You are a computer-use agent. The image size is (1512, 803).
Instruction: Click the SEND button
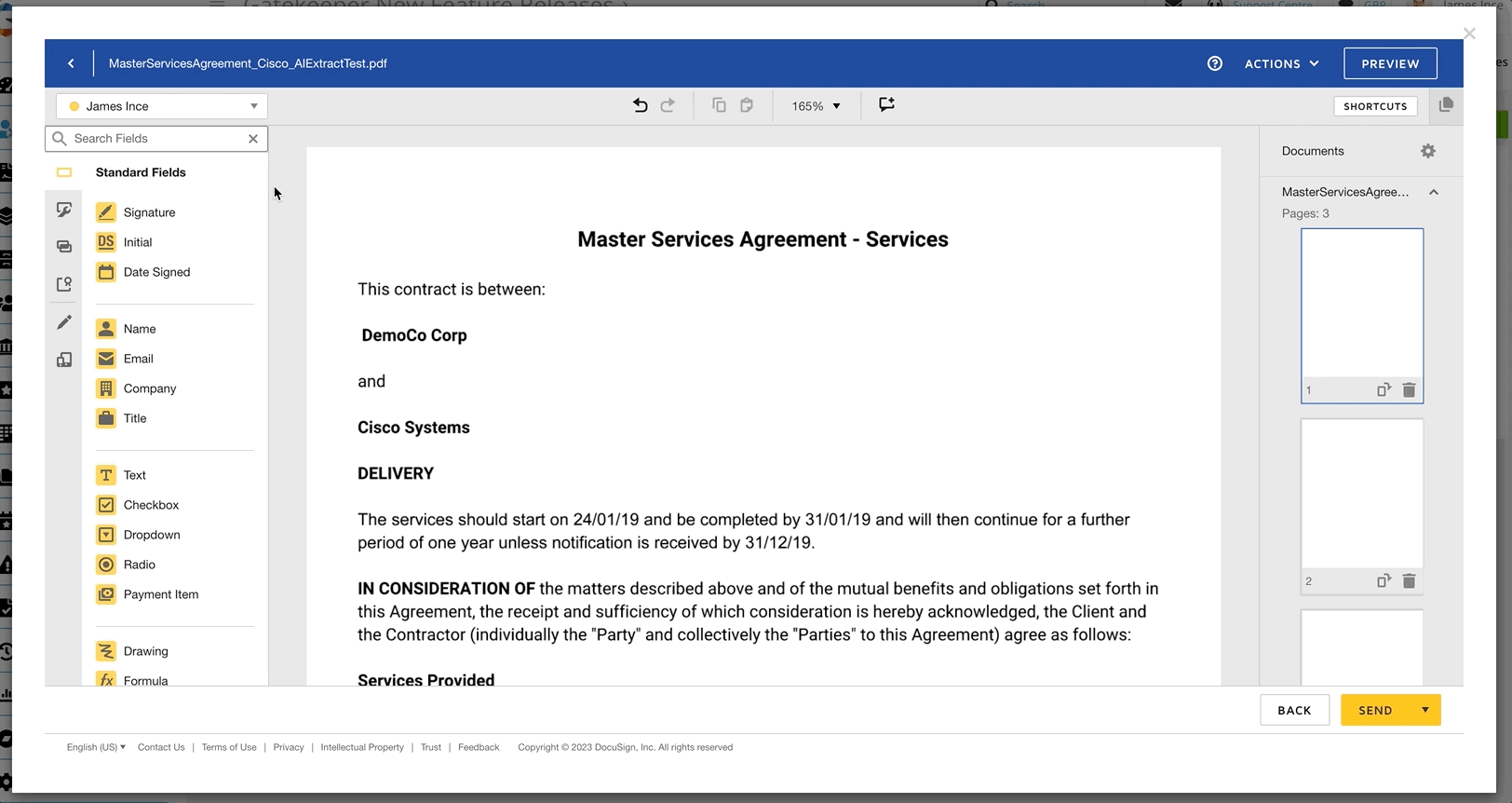click(x=1375, y=710)
